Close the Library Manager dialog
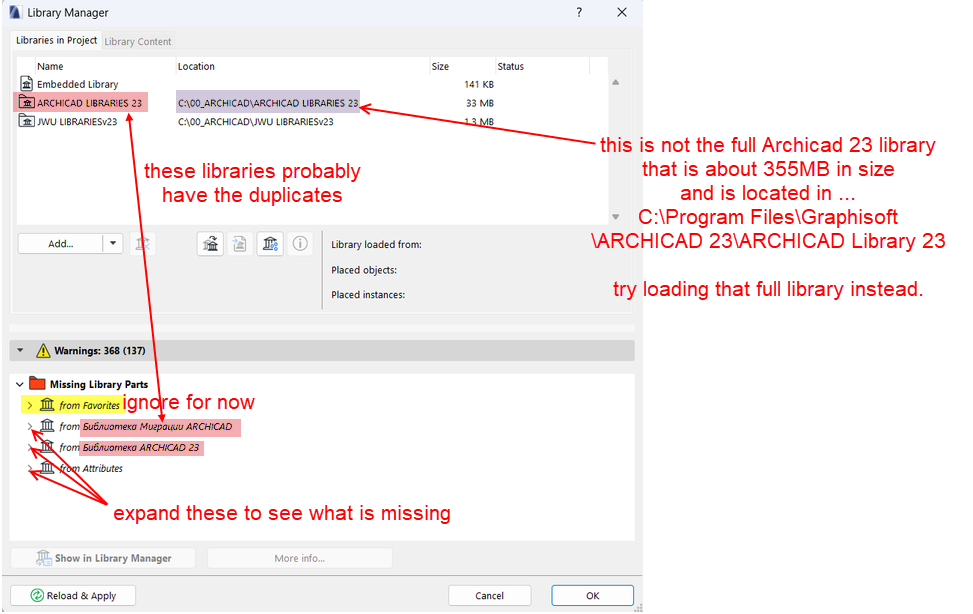This screenshot has height=614, width=973. [622, 12]
